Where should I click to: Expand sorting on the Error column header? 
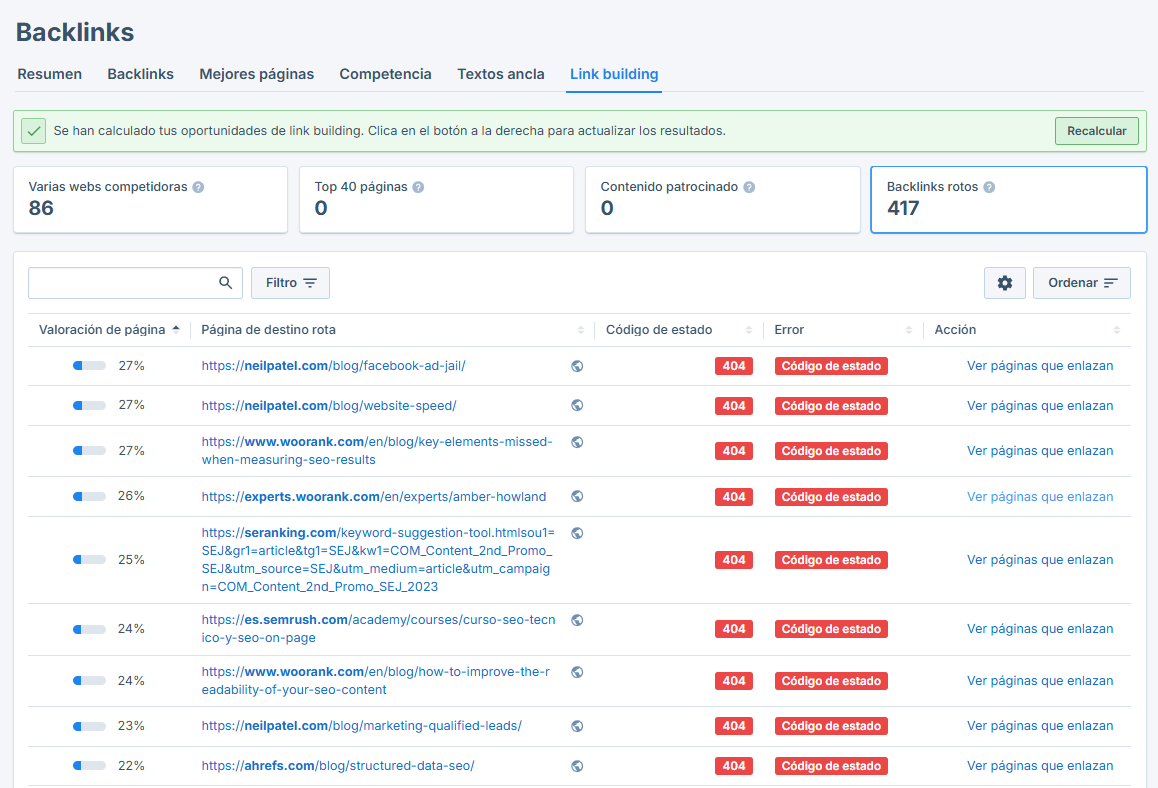(911, 329)
